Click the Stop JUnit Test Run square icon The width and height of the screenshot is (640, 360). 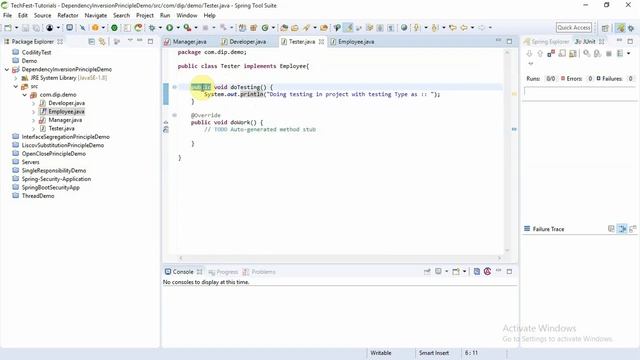[x=609, y=53]
